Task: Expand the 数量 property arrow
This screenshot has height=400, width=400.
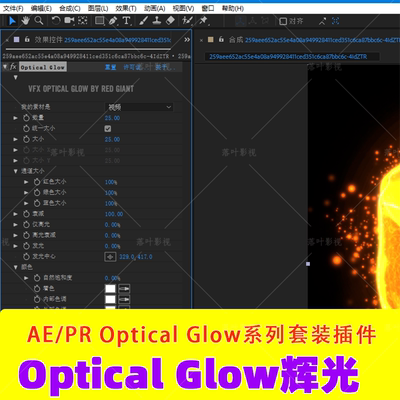Action: [15, 118]
